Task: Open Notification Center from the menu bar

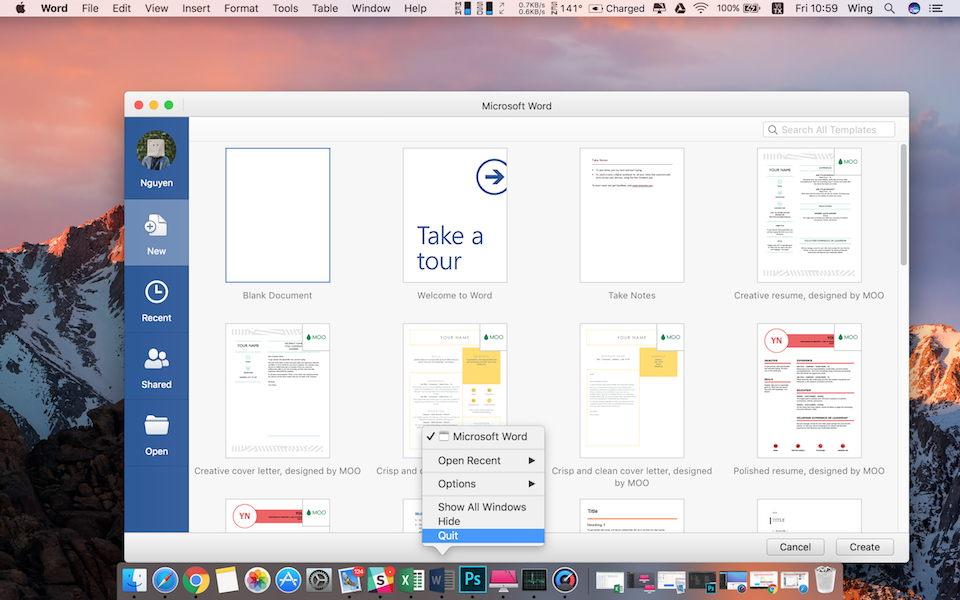Action: [x=936, y=9]
